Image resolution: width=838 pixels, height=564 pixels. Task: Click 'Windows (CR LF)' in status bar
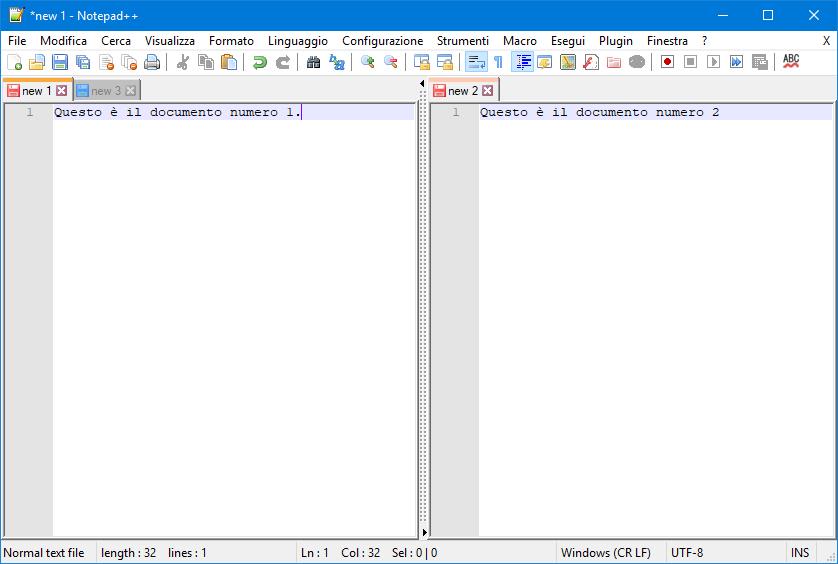pyautogui.click(x=606, y=553)
